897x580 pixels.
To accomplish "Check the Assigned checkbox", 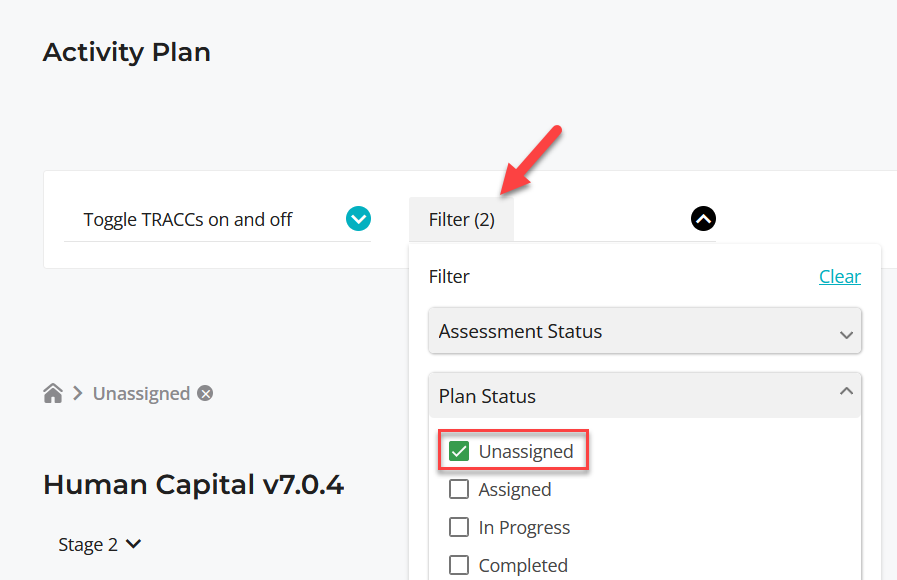I will 459,489.
